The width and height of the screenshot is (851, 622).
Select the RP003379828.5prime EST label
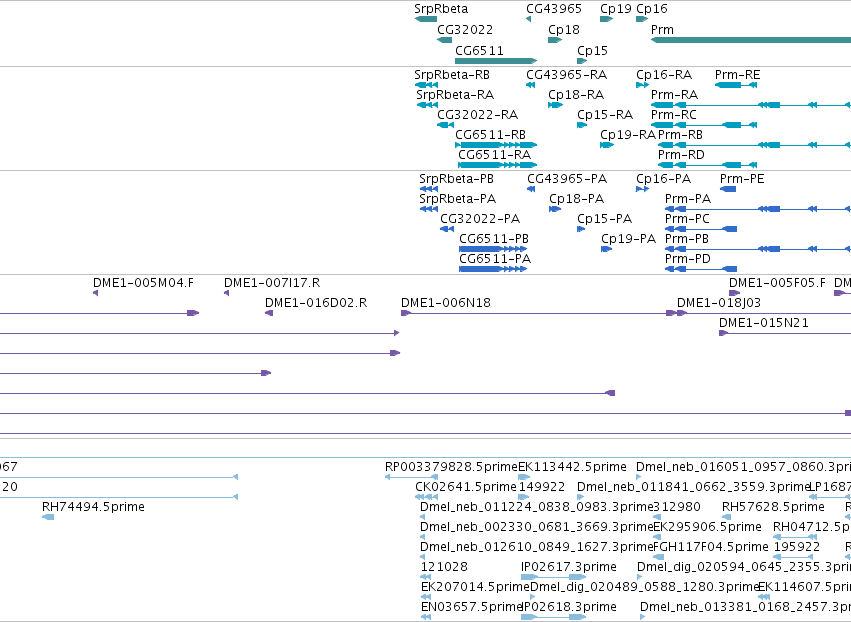click(452, 467)
